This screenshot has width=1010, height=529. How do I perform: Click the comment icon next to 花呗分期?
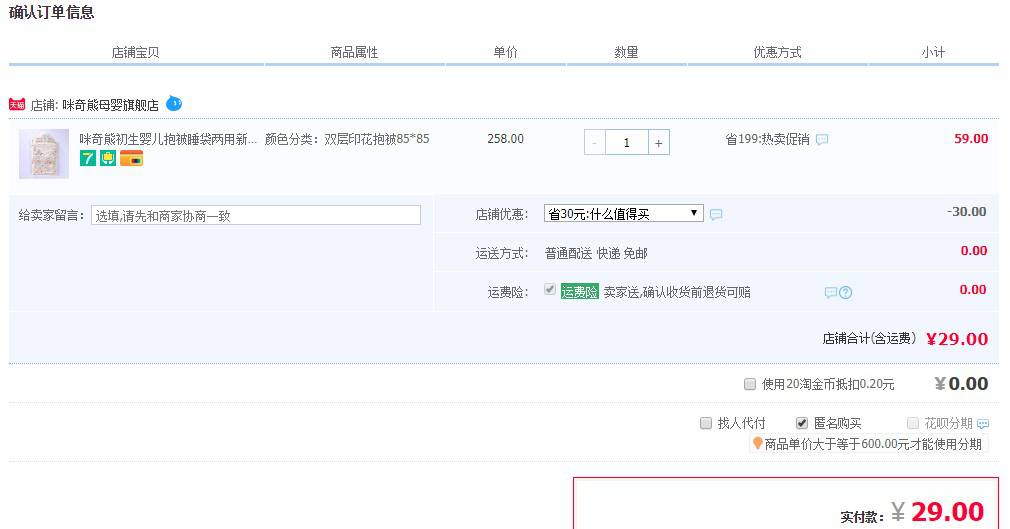983,424
